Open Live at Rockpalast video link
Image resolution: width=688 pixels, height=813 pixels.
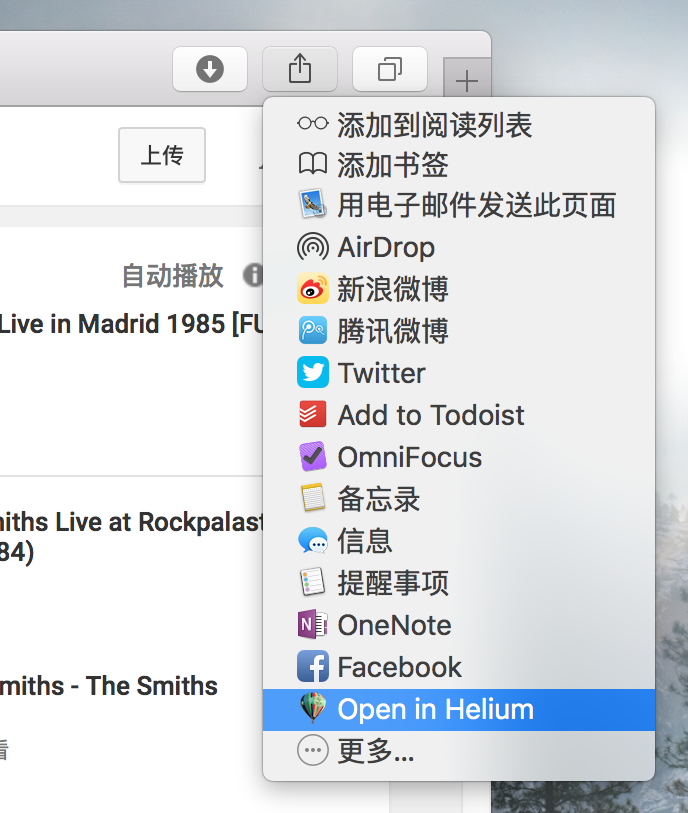[131, 537]
